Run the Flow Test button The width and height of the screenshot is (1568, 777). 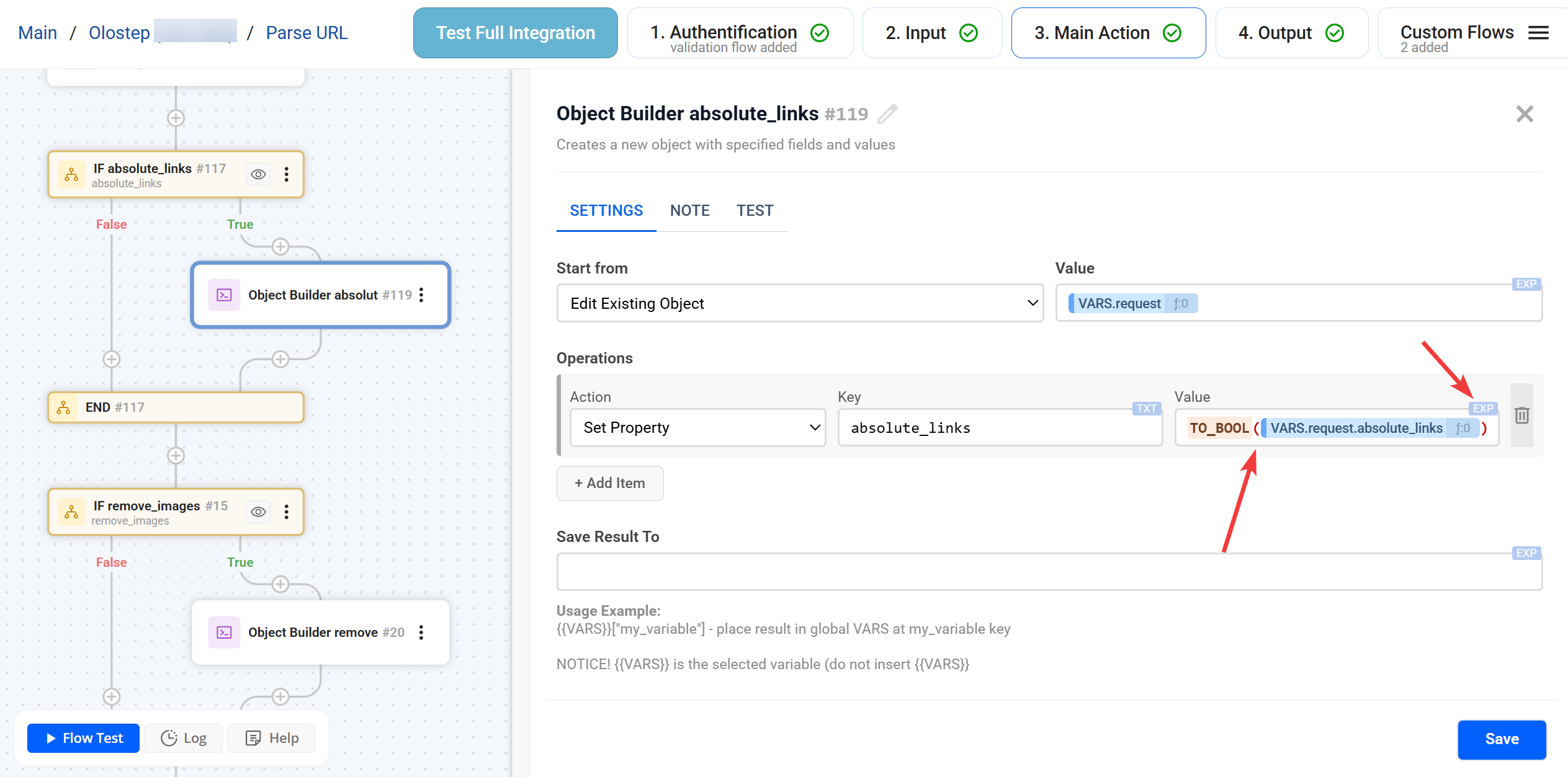pos(84,738)
